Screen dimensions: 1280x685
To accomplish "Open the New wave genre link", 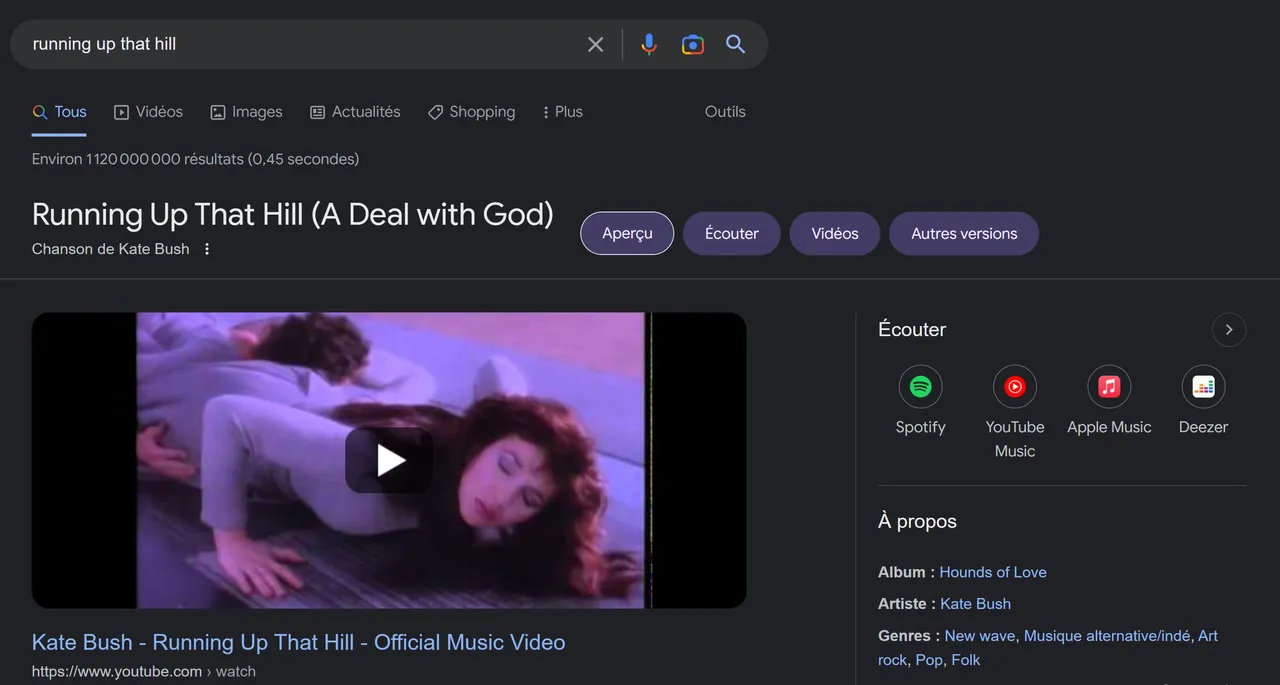I will tap(980, 636).
